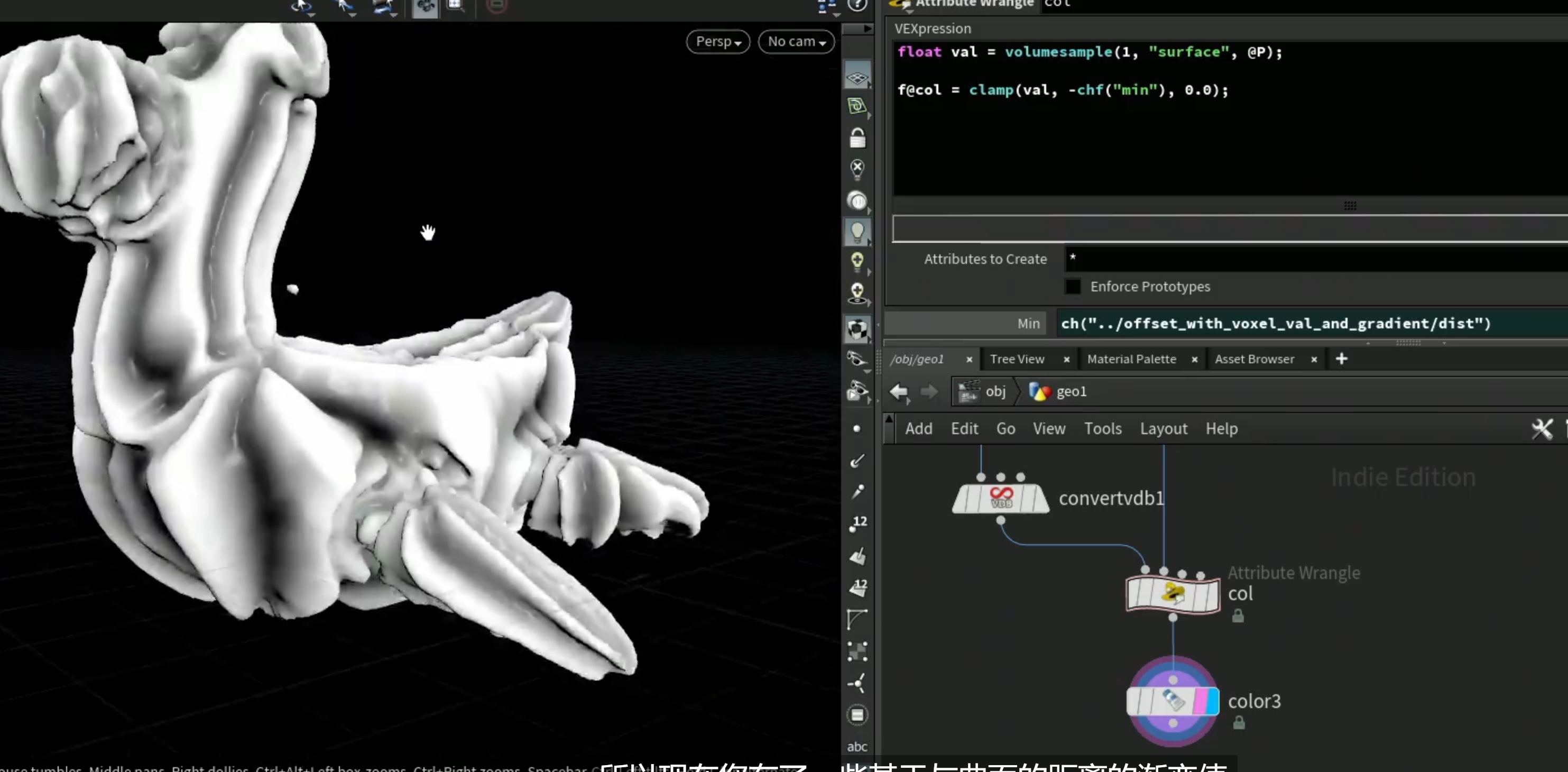This screenshot has height=772, width=1568.
Task: Toggle the normal lighting bulb in viewport sidebar
Action: pyautogui.click(x=857, y=232)
